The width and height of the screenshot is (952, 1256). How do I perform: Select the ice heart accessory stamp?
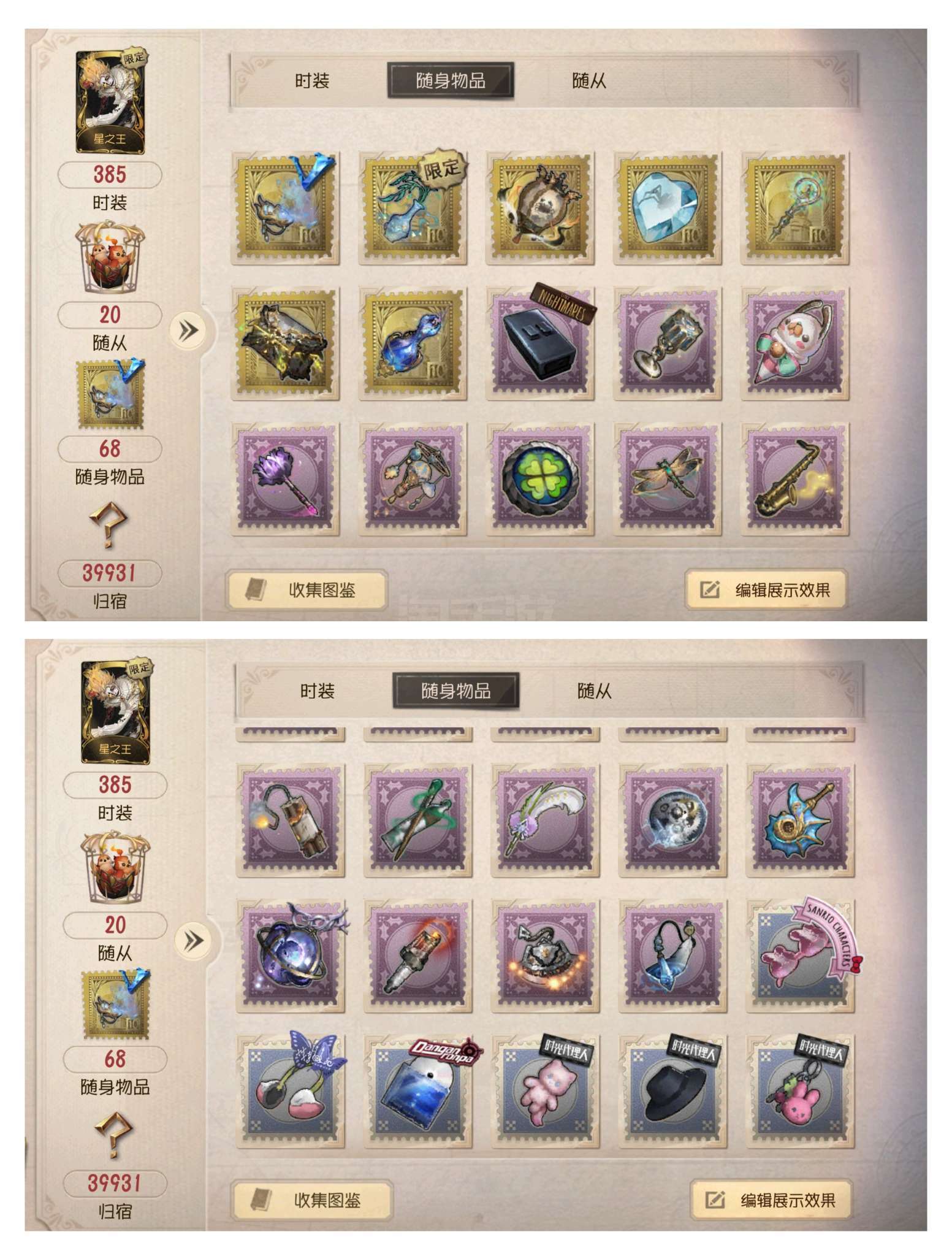(x=668, y=209)
